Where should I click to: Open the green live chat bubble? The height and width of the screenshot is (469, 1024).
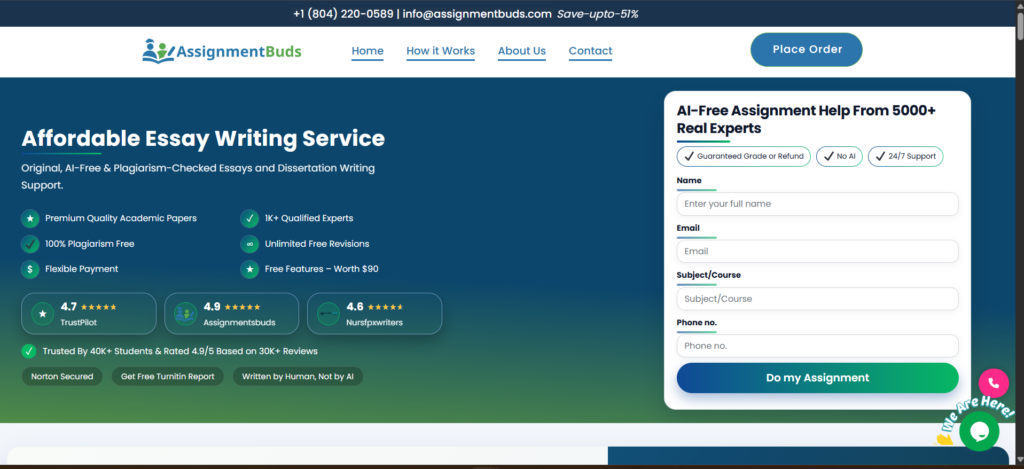[979, 431]
